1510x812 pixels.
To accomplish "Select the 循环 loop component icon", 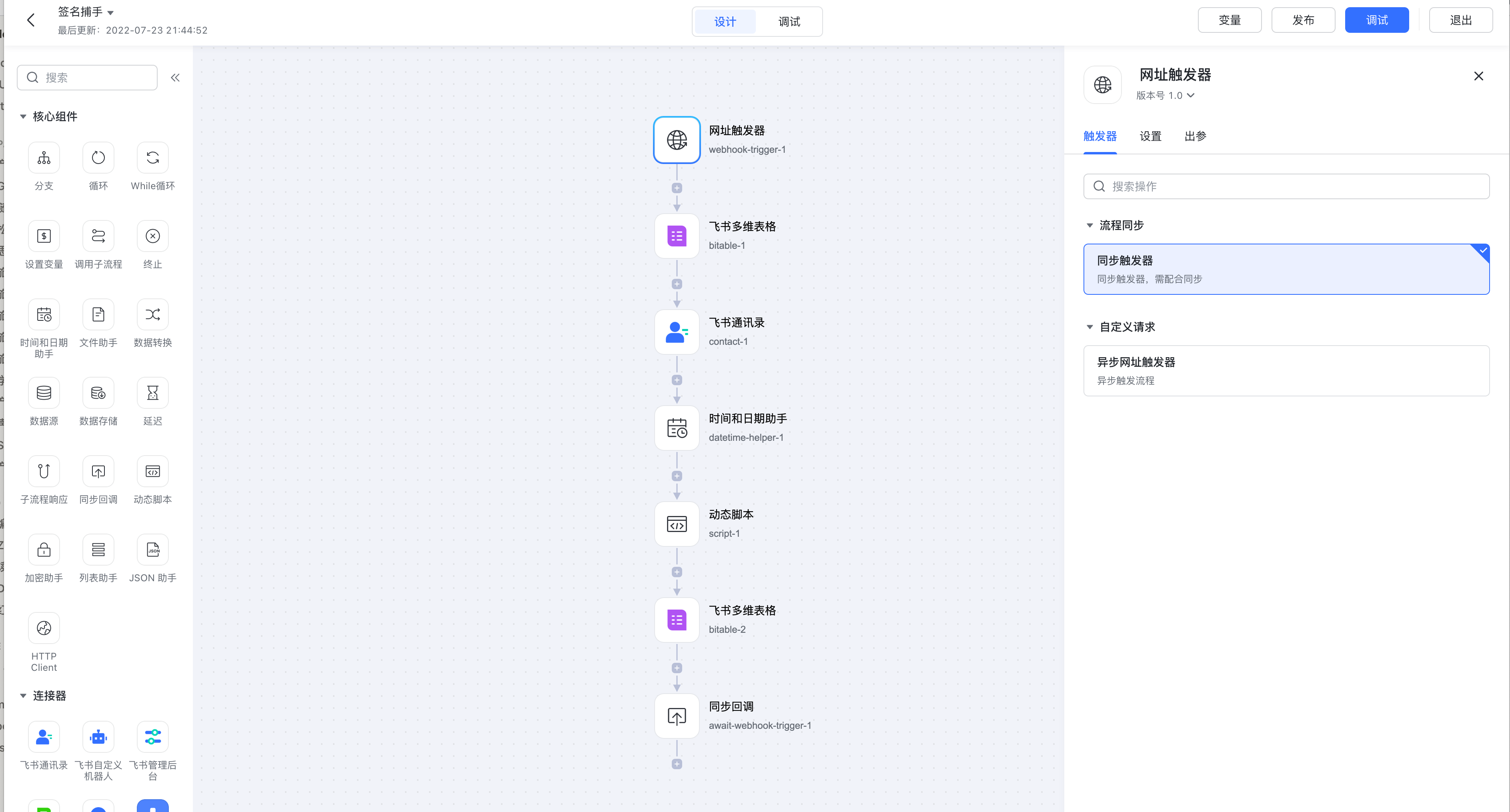I will point(98,158).
